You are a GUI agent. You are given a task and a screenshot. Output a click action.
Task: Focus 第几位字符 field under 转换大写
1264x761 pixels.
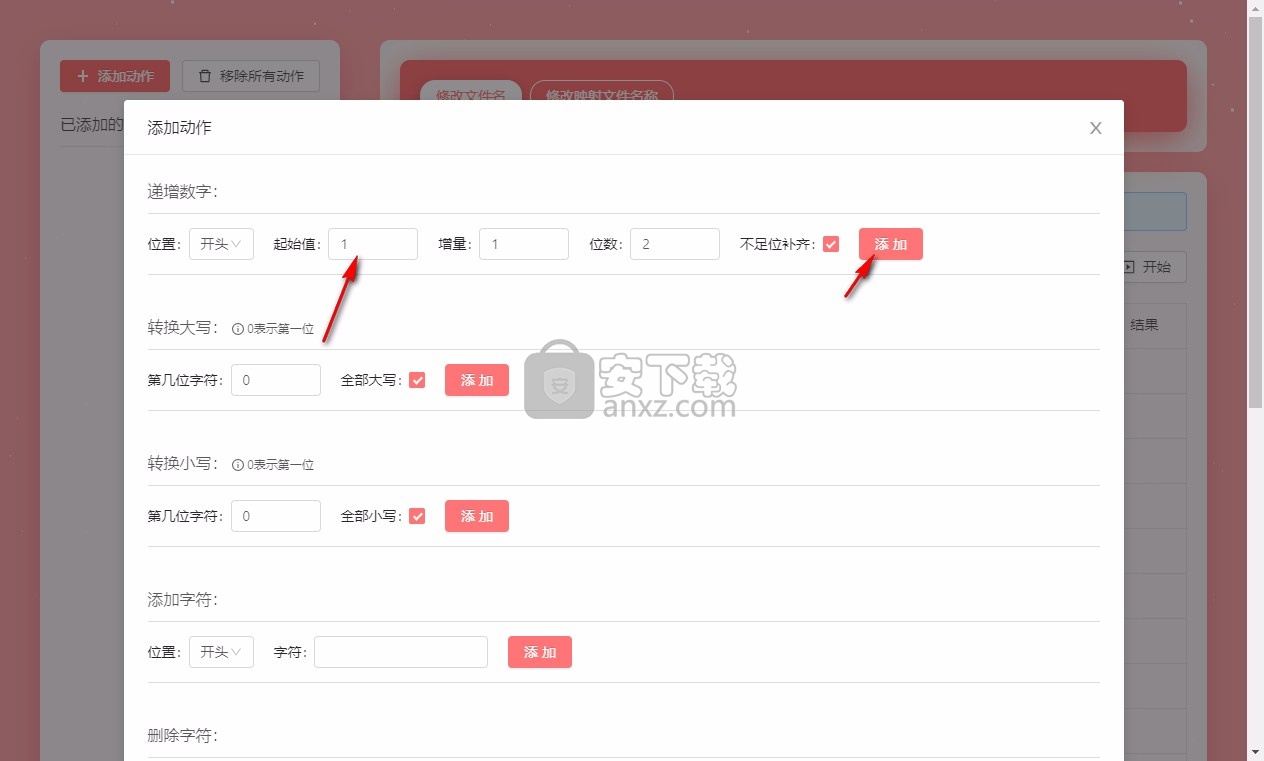click(276, 380)
